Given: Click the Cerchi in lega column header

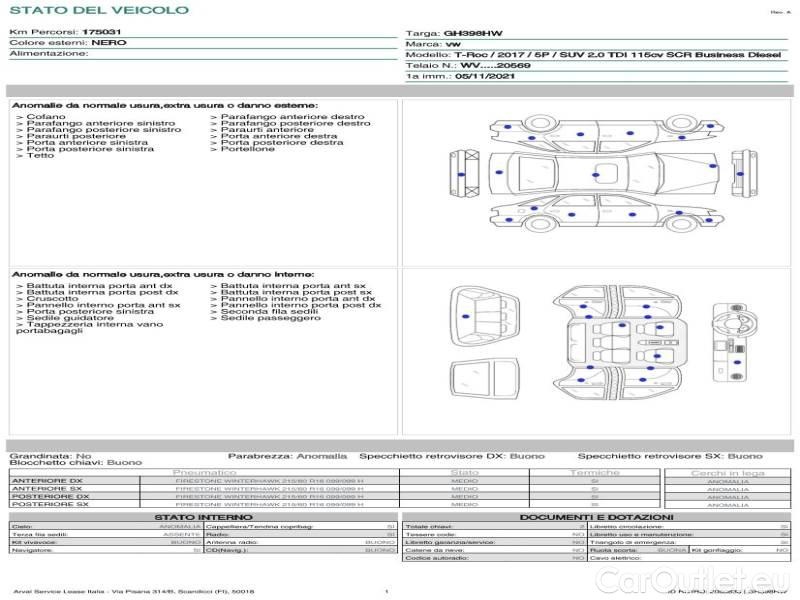Looking at the screenshot, I should [x=727, y=472].
